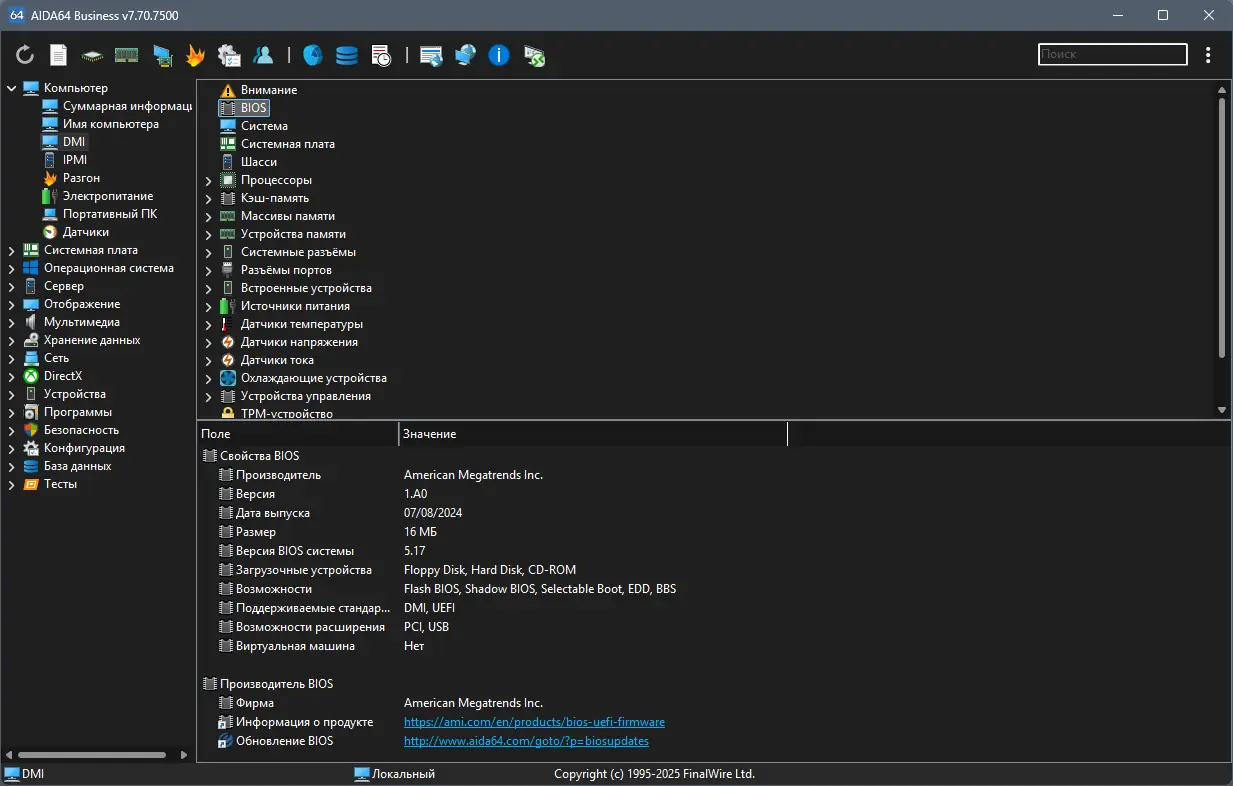Open the aida64.com biosupdates link
The width and height of the screenshot is (1233, 786).
[x=526, y=741]
